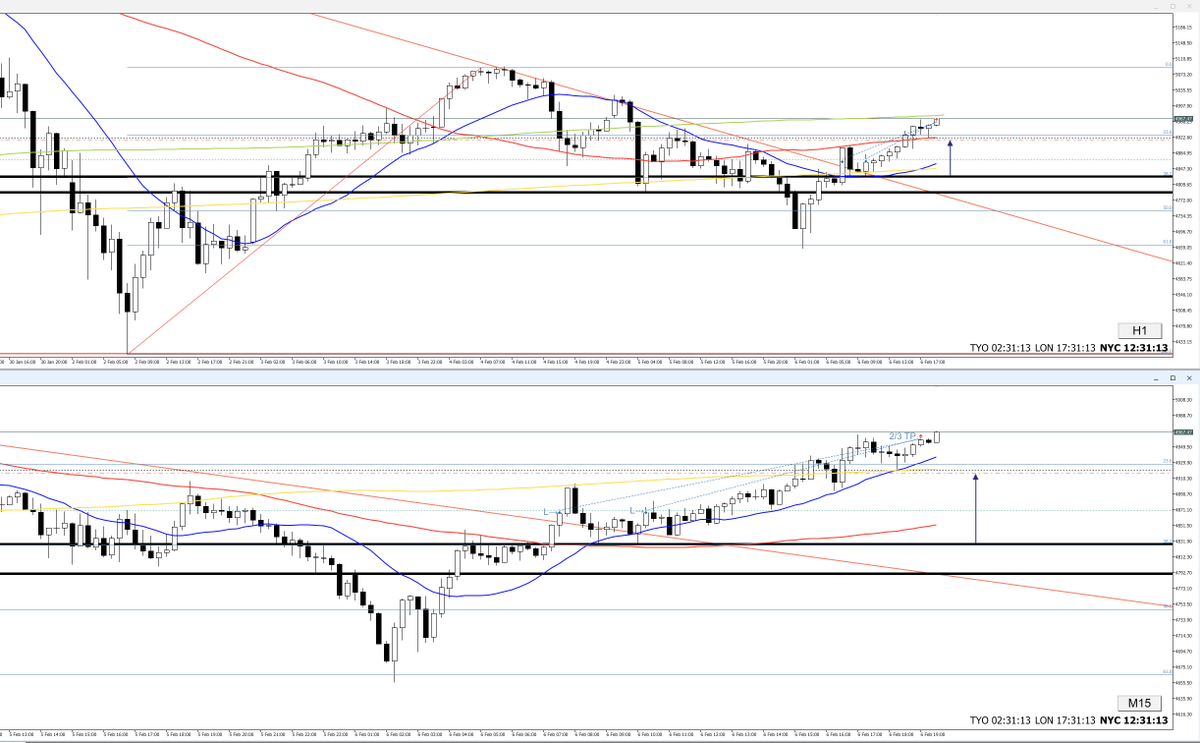Maximize the H1 chart window
Viewport: 1200px width, 743px height.
pos(1172,6)
